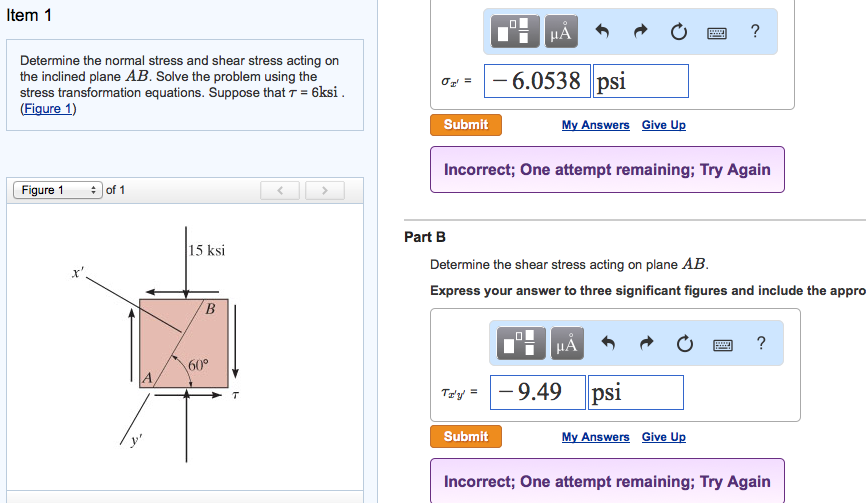Open help for Part A answer box
Screen dimensions: 866x503
[x=755, y=31]
